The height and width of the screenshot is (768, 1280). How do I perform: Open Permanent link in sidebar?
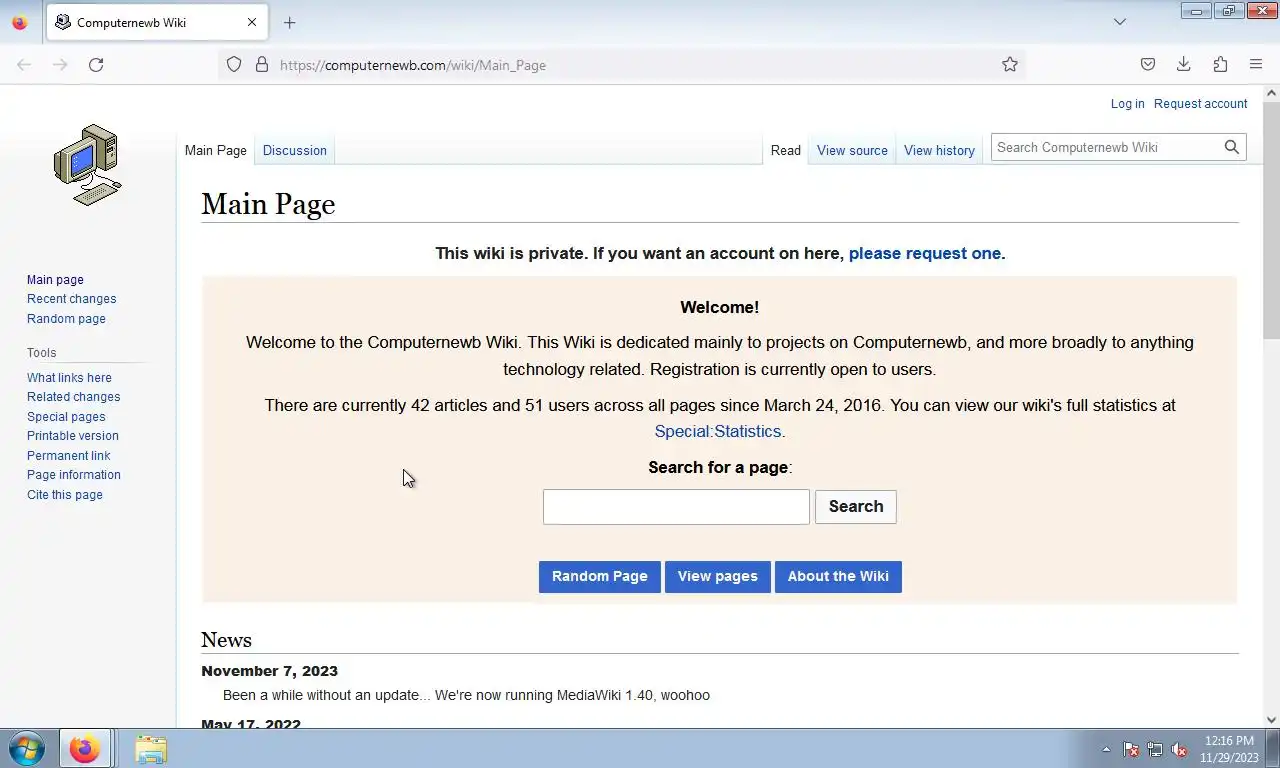tap(69, 456)
